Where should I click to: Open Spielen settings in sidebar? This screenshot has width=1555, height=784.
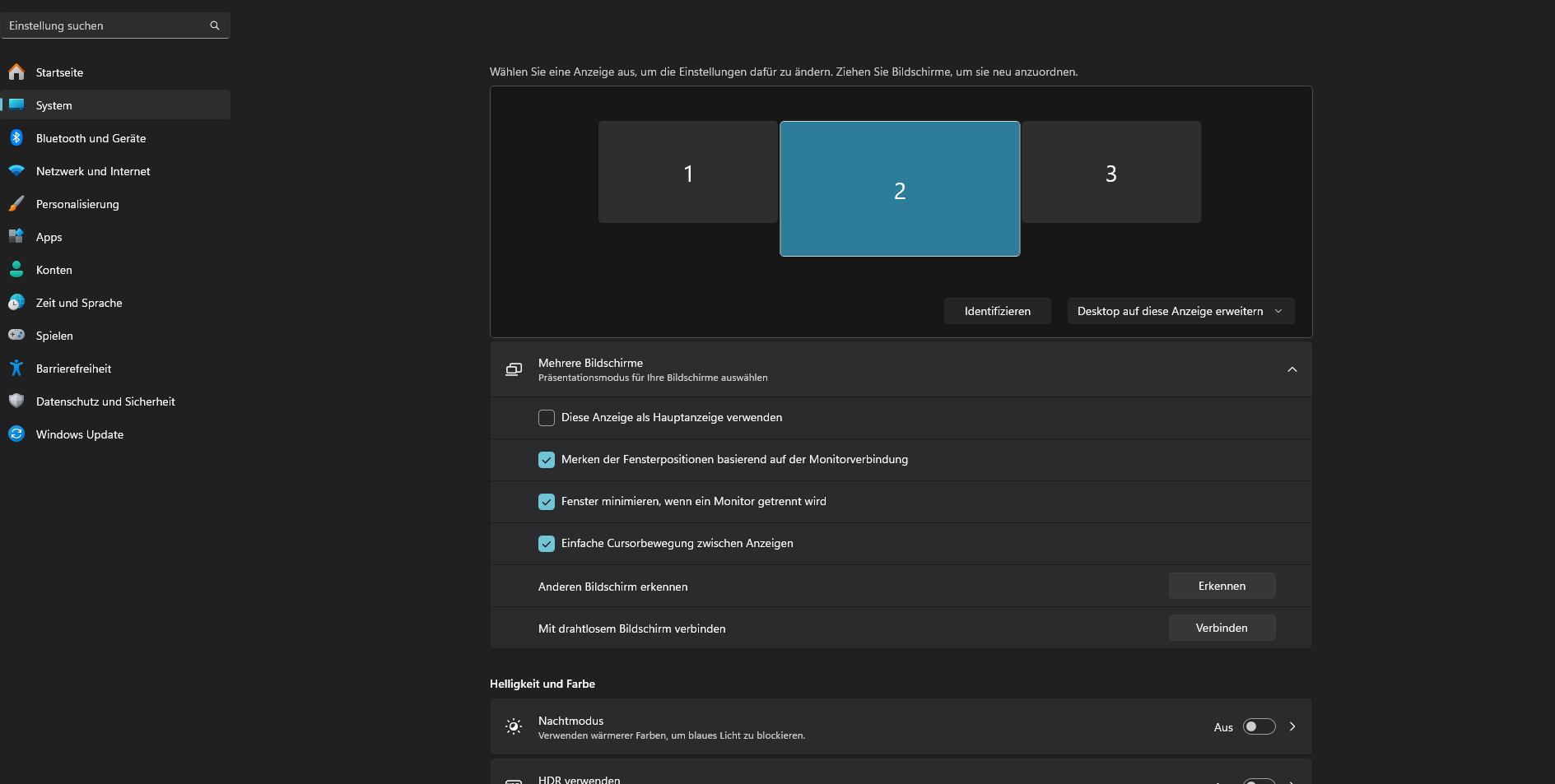click(x=115, y=335)
